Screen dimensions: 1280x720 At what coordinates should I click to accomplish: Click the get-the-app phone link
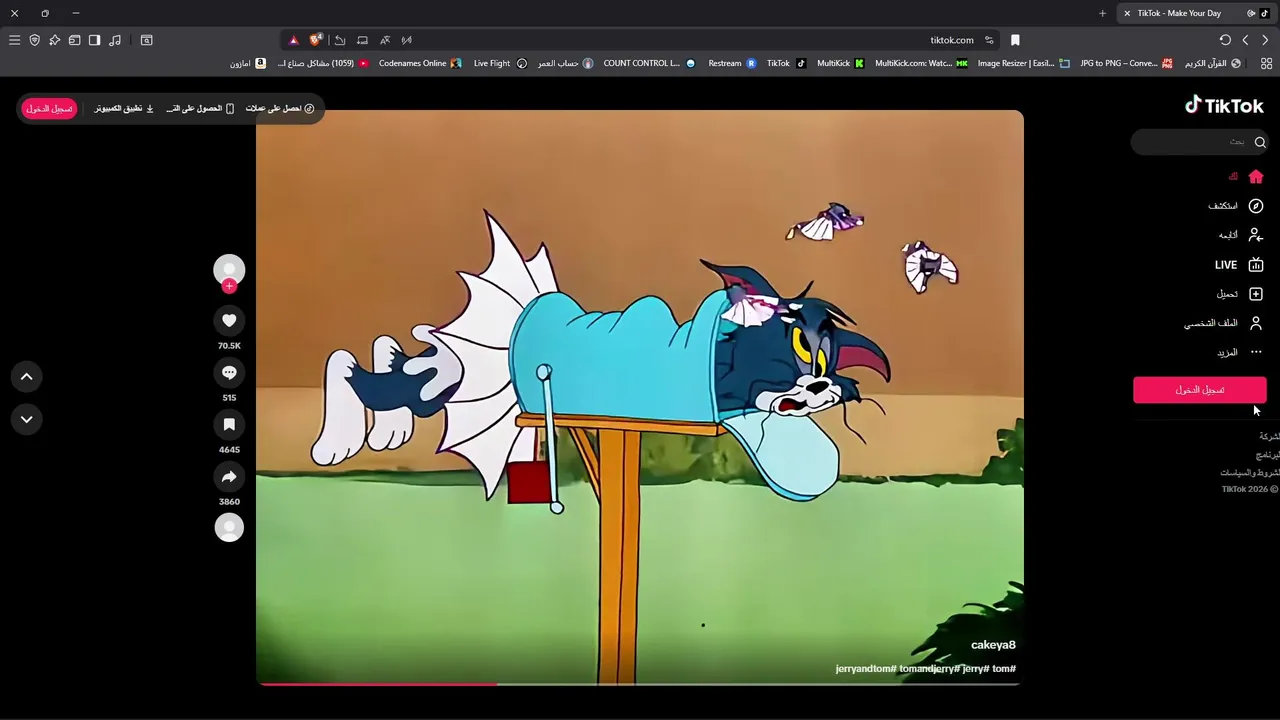[x=201, y=108]
